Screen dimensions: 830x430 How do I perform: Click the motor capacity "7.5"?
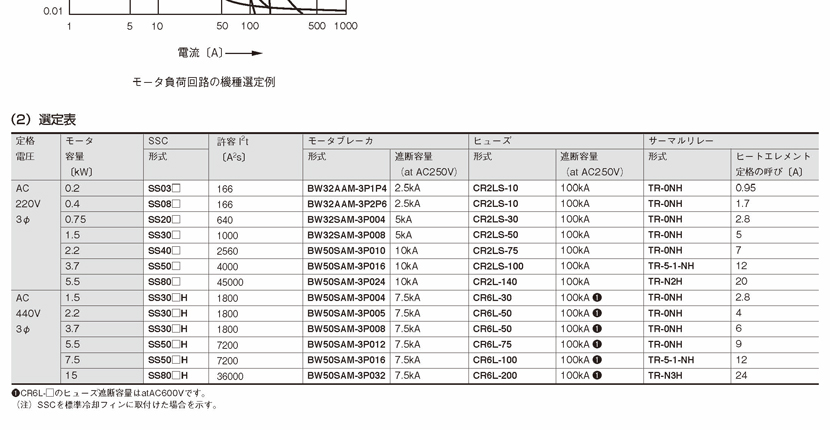pyautogui.click(x=73, y=360)
